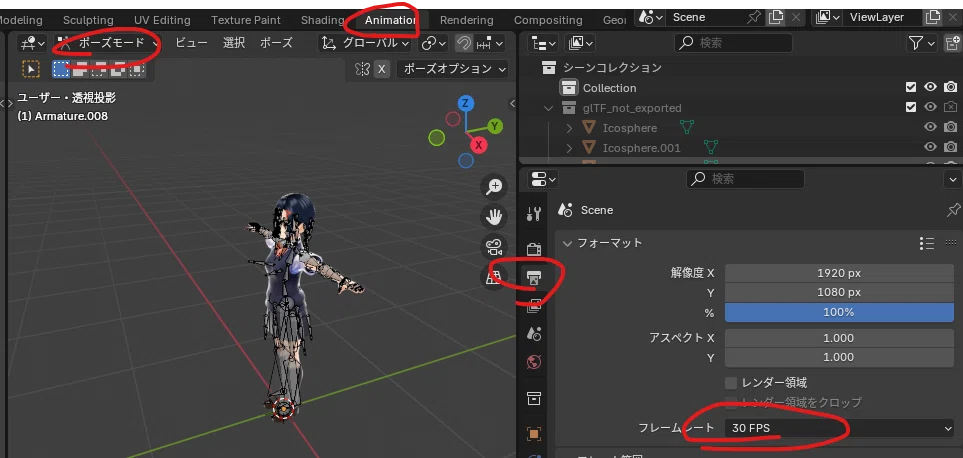Click the viewport zoom magnifier icon
Viewport: 963px width, 458px height.
coord(494,187)
